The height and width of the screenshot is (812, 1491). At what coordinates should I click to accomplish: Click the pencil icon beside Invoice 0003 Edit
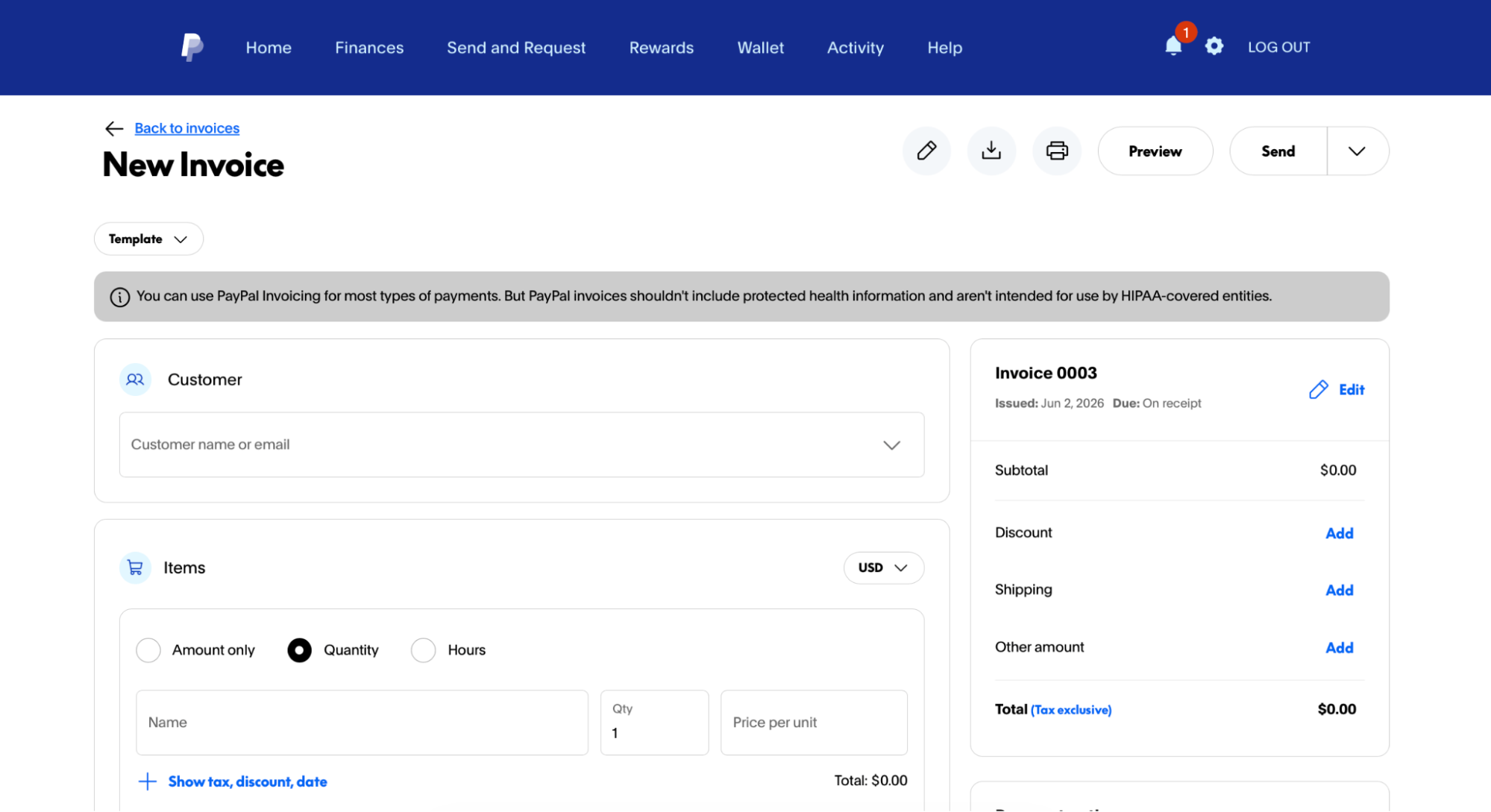pyautogui.click(x=1319, y=389)
